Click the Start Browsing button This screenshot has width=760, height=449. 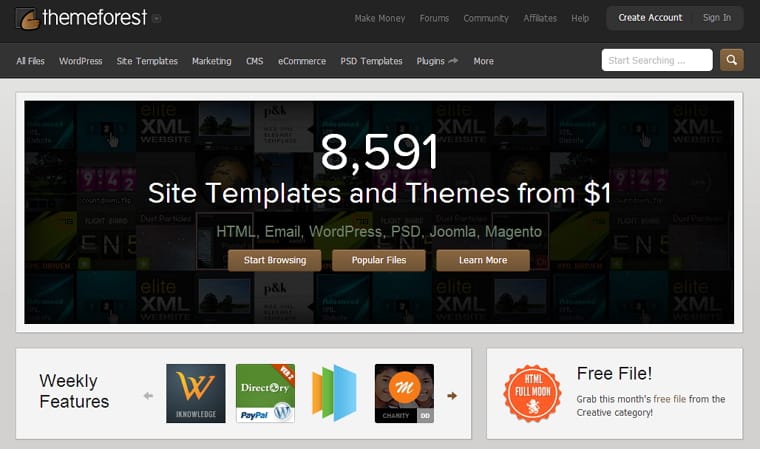(x=275, y=260)
